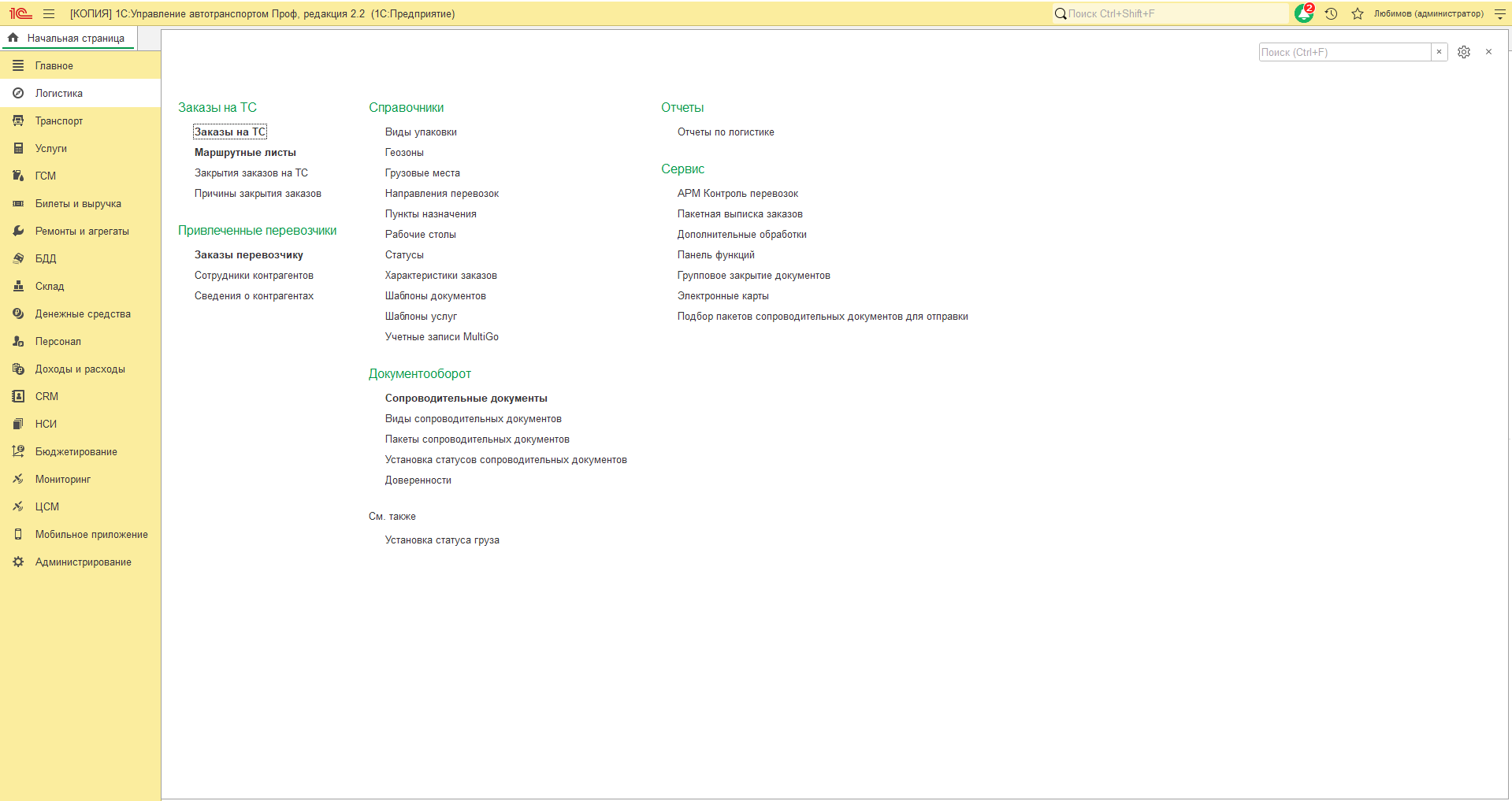Select Транспорт in the sections panel

point(59,121)
